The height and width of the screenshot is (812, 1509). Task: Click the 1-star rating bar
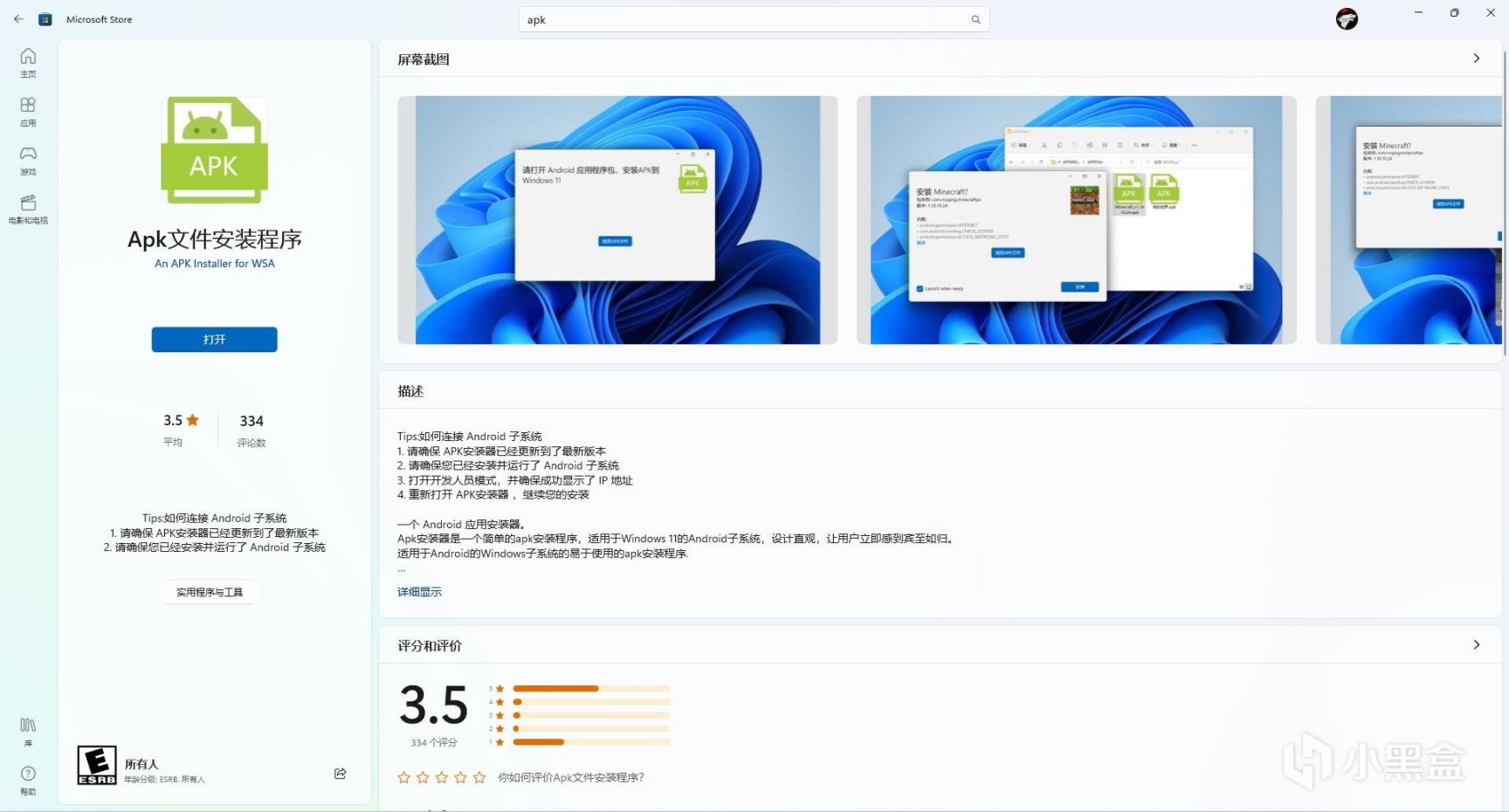[591, 742]
